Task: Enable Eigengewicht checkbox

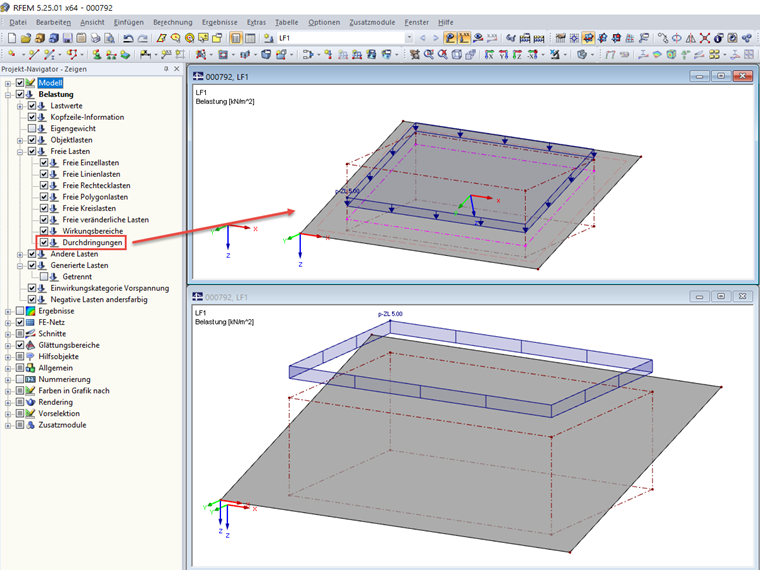Action: [x=32, y=128]
